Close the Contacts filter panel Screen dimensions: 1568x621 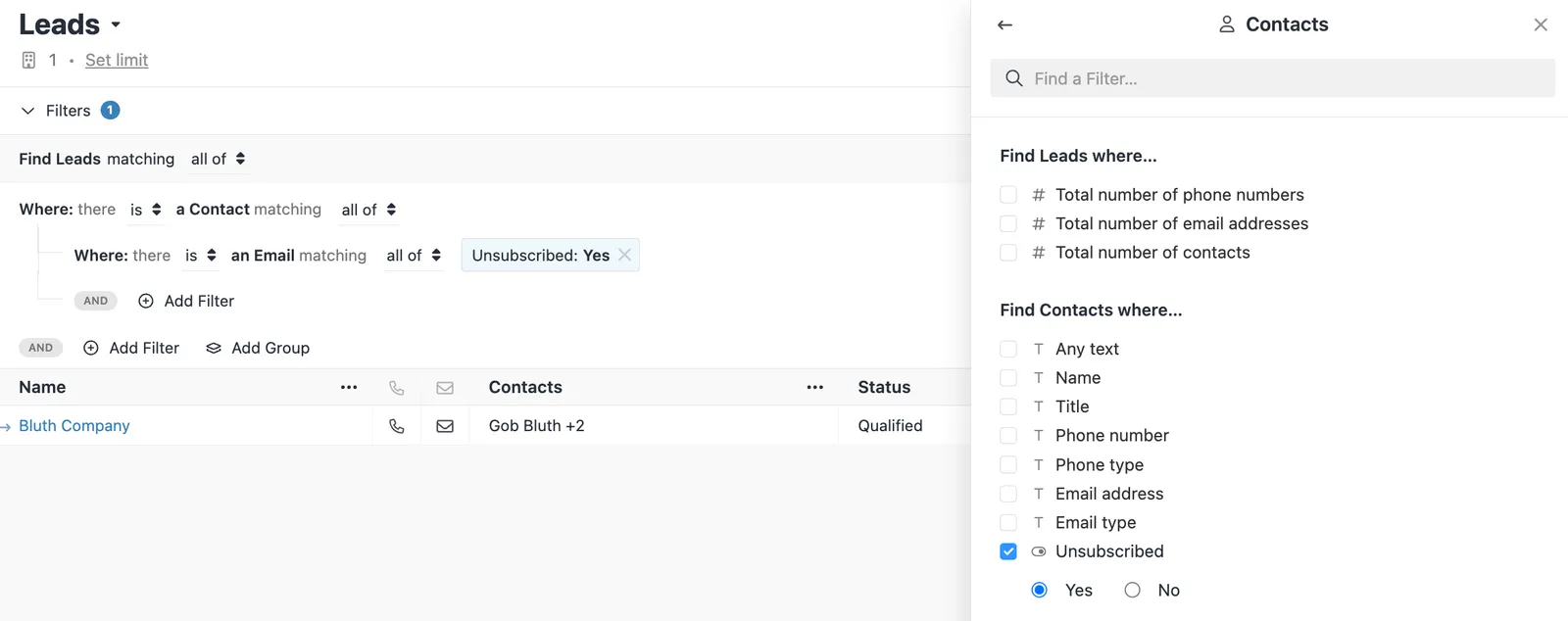click(1541, 25)
